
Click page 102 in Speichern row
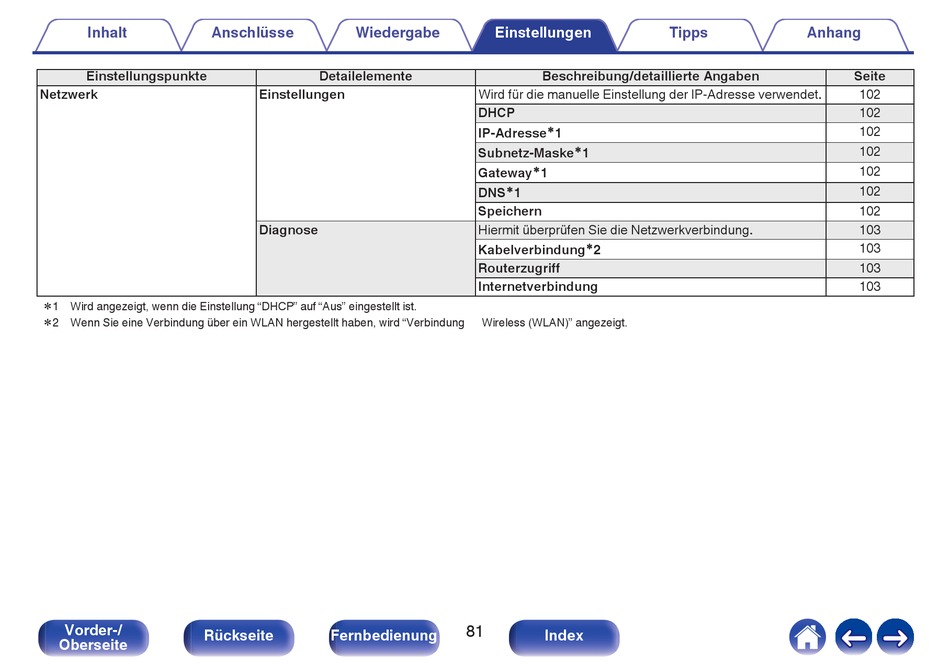coord(869,211)
